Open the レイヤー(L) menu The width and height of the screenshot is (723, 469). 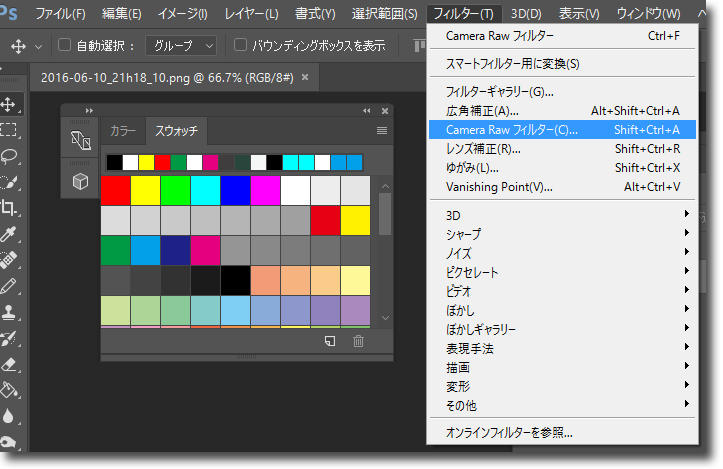tap(251, 14)
